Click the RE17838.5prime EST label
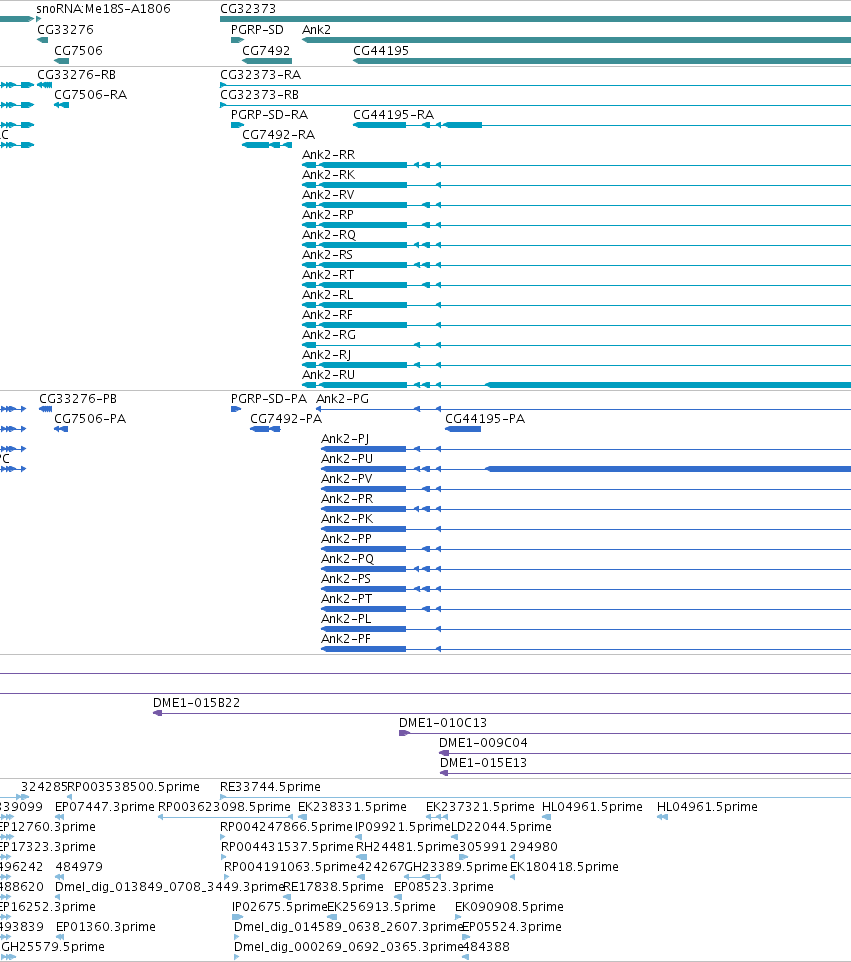The height and width of the screenshot is (962, 851). (x=333, y=887)
